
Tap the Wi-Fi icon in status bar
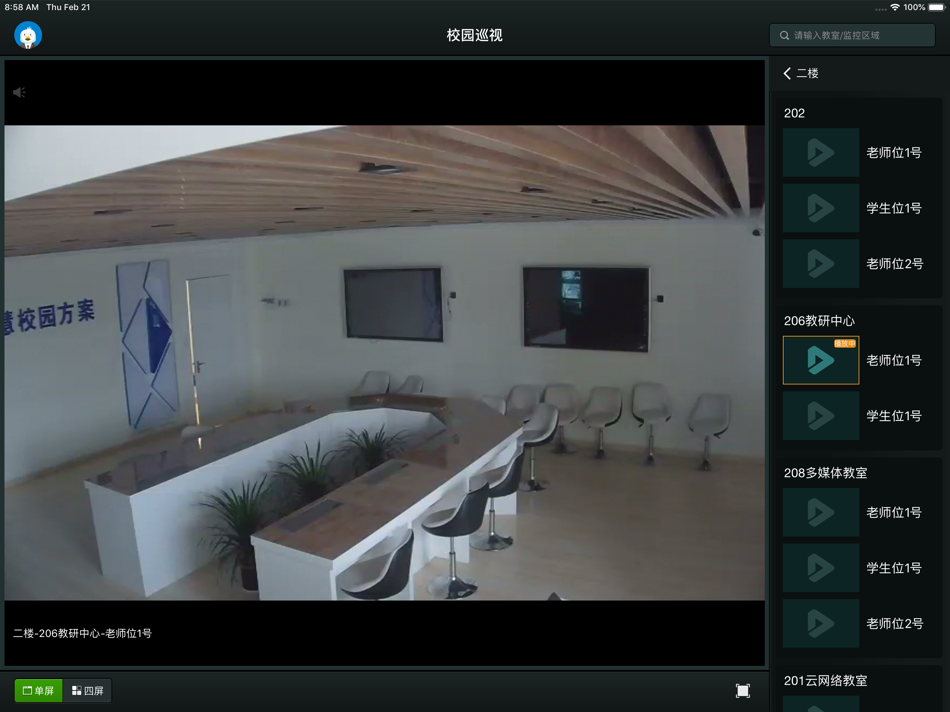pyautogui.click(x=895, y=7)
